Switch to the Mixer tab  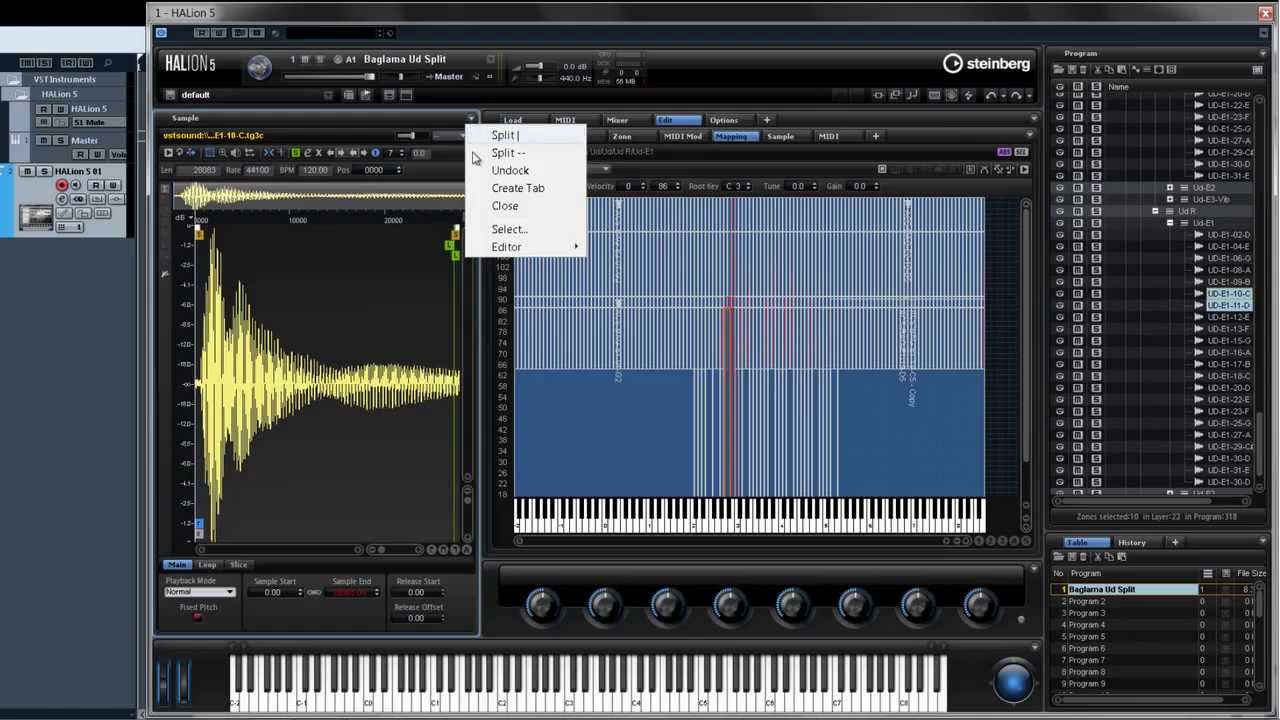[618, 120]
